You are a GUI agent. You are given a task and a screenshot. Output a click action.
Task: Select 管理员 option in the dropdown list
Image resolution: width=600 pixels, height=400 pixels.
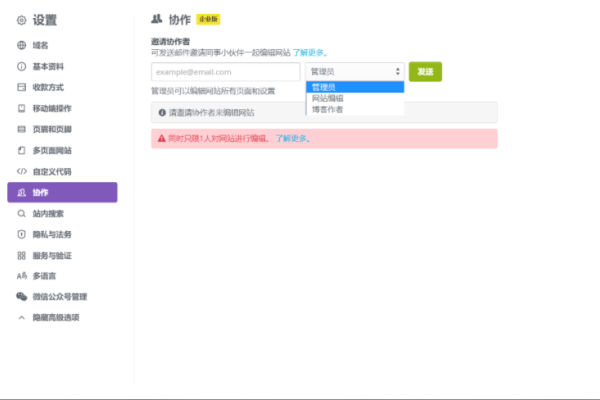point(355,87)
